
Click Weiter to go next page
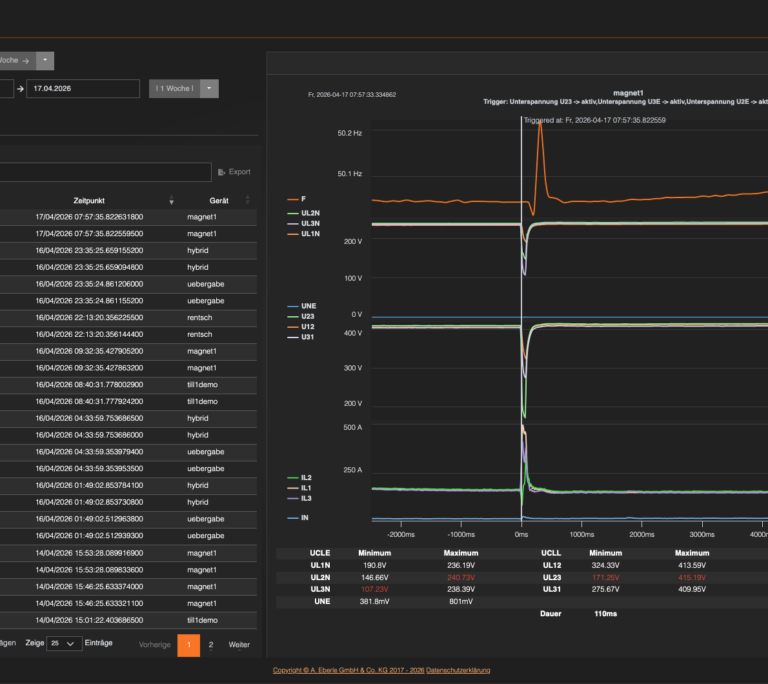(x=239, y=645)
